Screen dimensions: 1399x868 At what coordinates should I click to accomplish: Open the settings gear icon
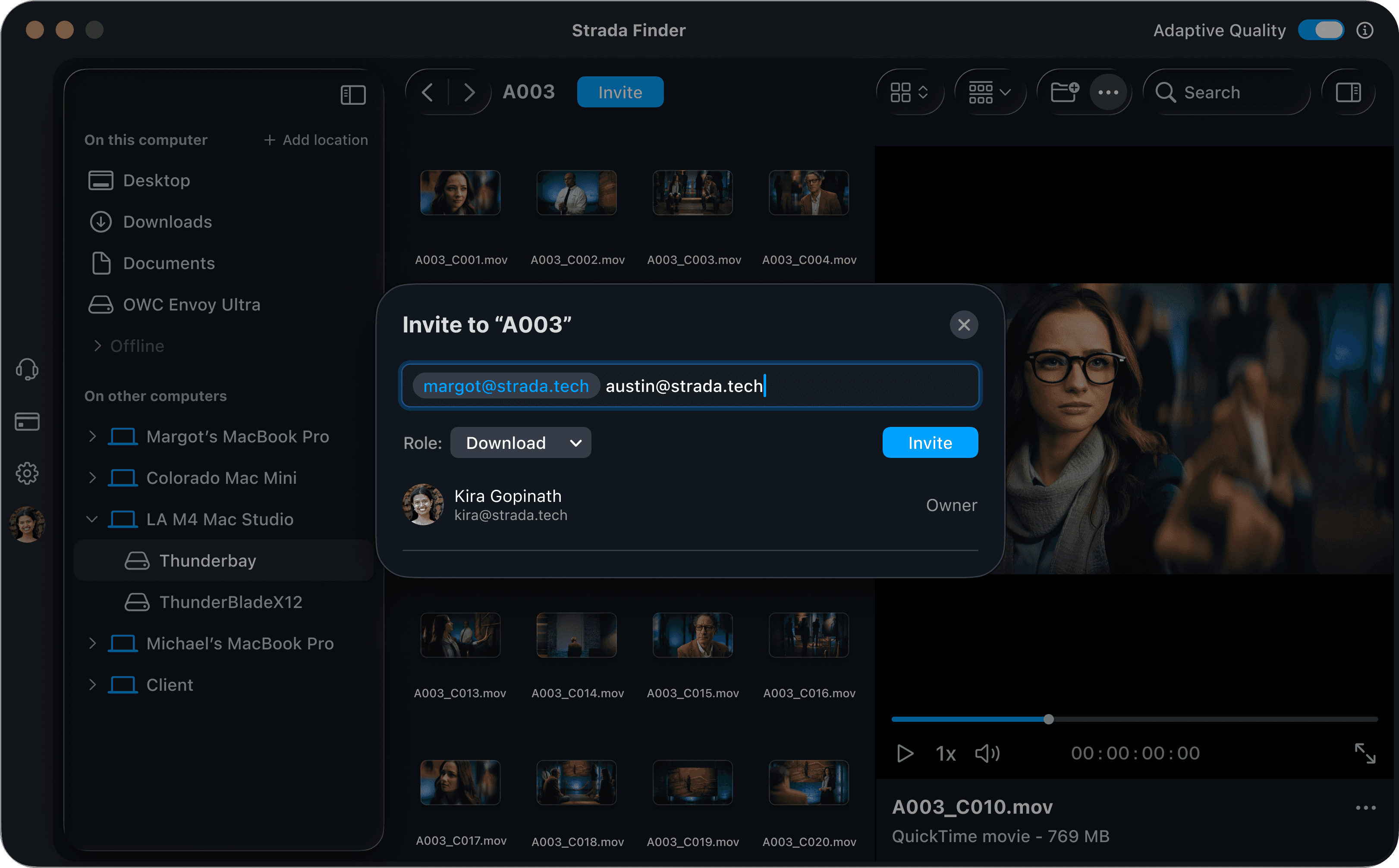[27, 473]
